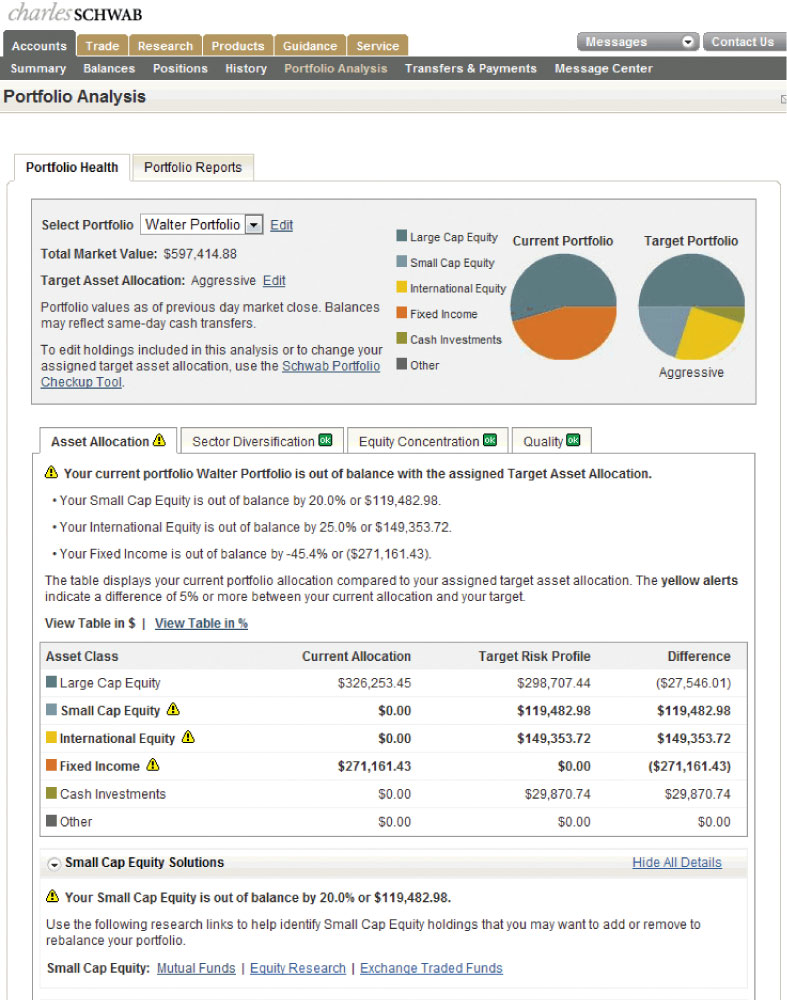The width and height of the screenshot is (787, 1000).
Task: Select Portfolio Analysis submenu item
Action: coord(335,68)
